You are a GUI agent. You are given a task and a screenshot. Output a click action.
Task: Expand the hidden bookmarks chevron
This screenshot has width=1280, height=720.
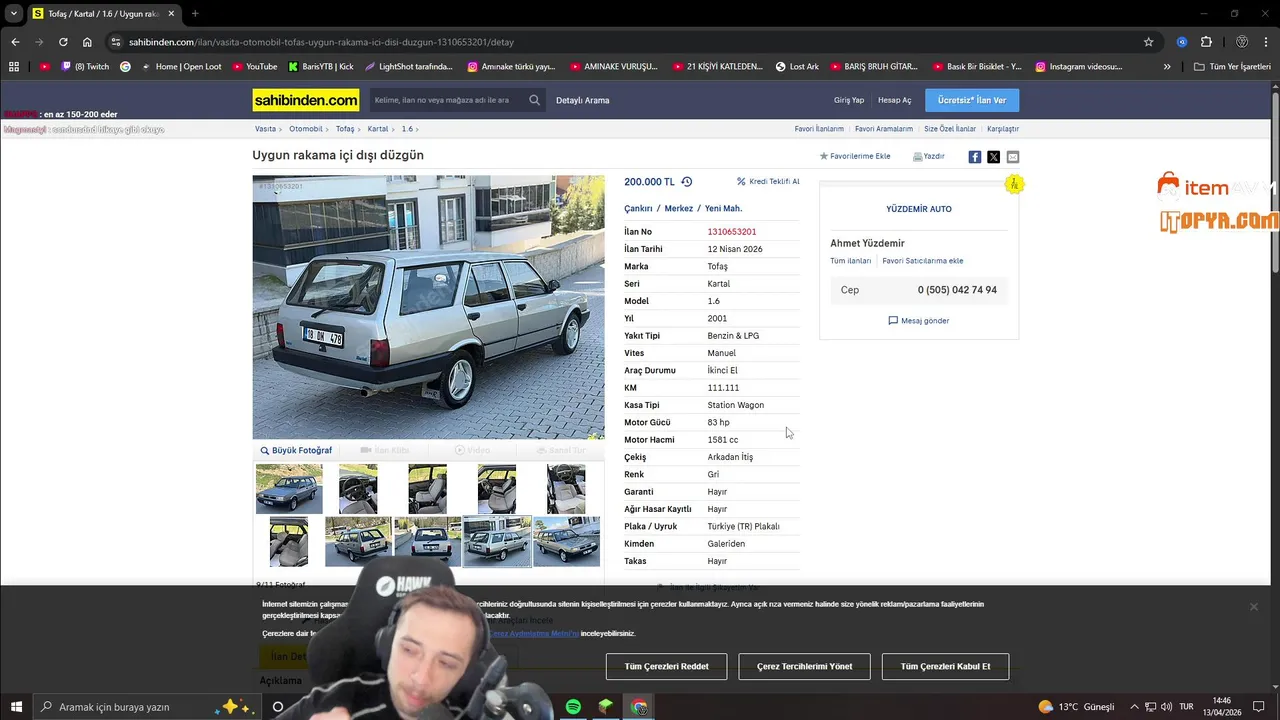tap(1167, 67)
